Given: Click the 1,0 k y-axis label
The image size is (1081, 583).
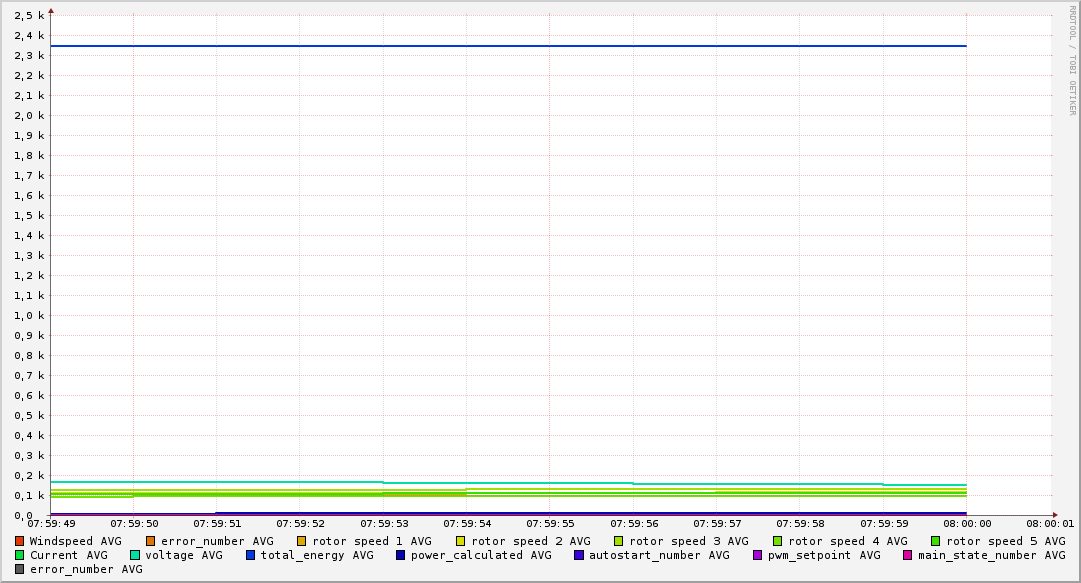Looking at the screenshot, I should [x=30, y=315].
